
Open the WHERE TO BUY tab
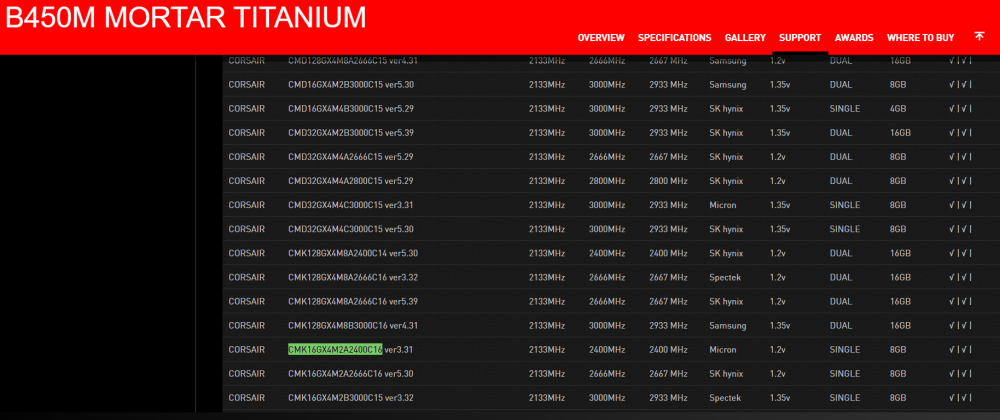(920, 38)
